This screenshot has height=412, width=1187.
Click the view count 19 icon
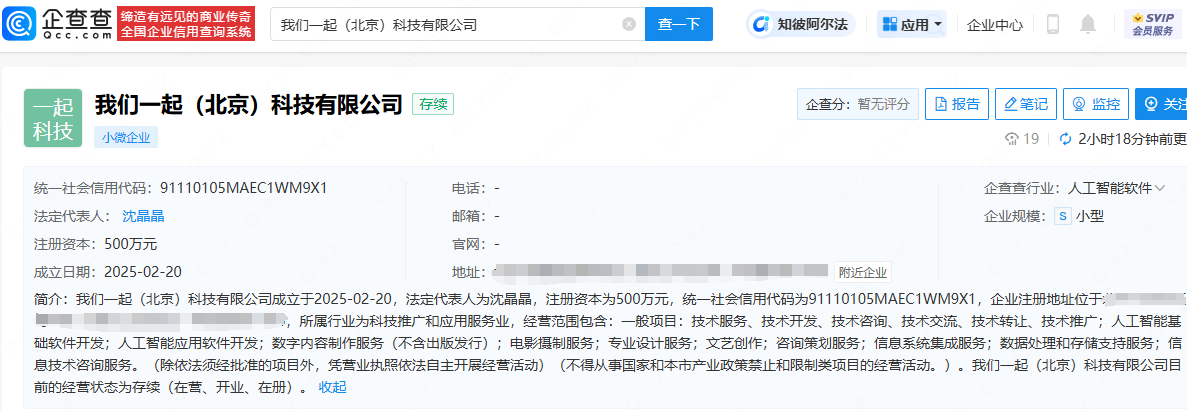1011,139
